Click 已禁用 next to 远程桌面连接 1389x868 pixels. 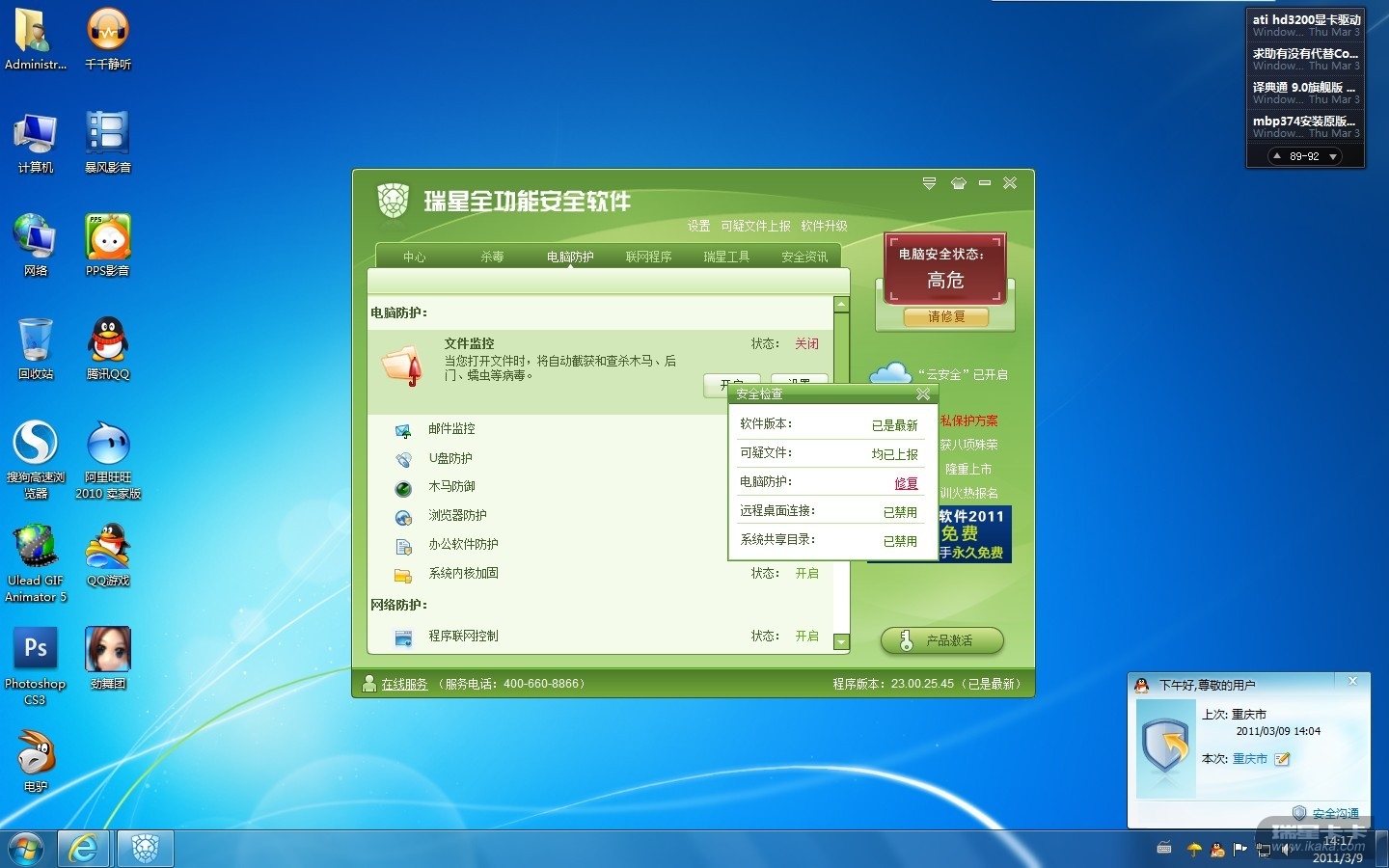click(900, 511)
